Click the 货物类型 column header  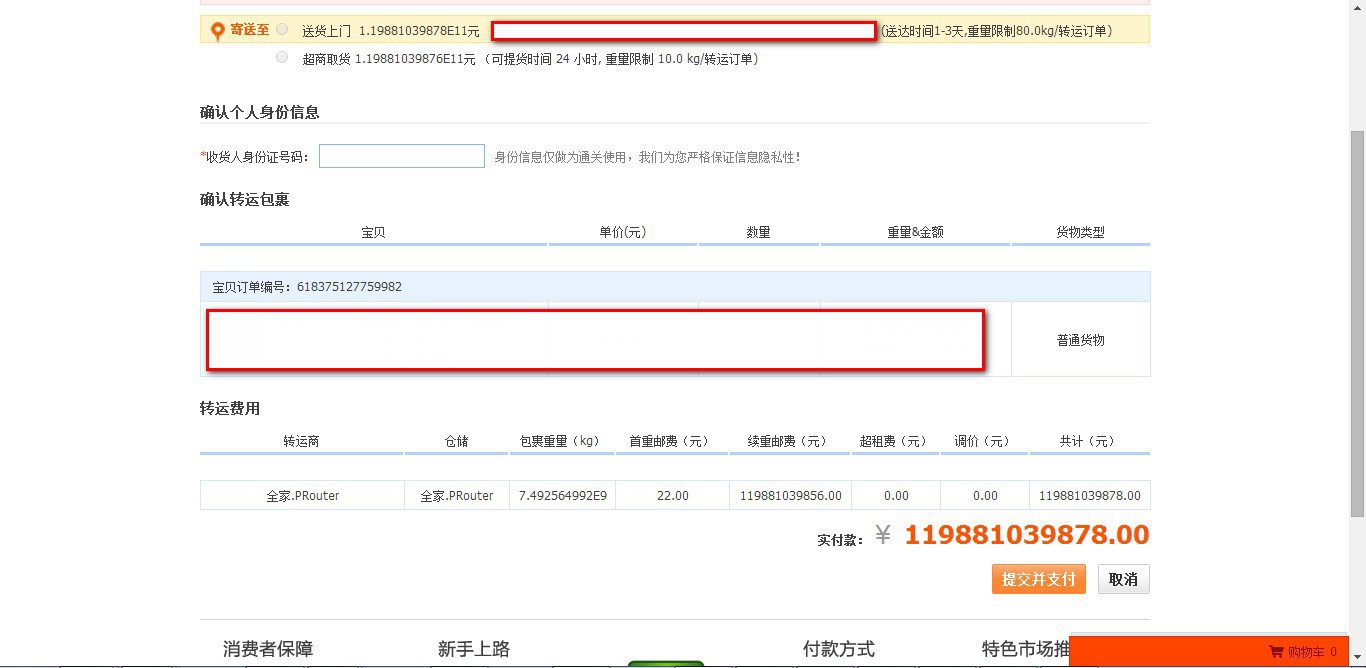click(1081, 232)
